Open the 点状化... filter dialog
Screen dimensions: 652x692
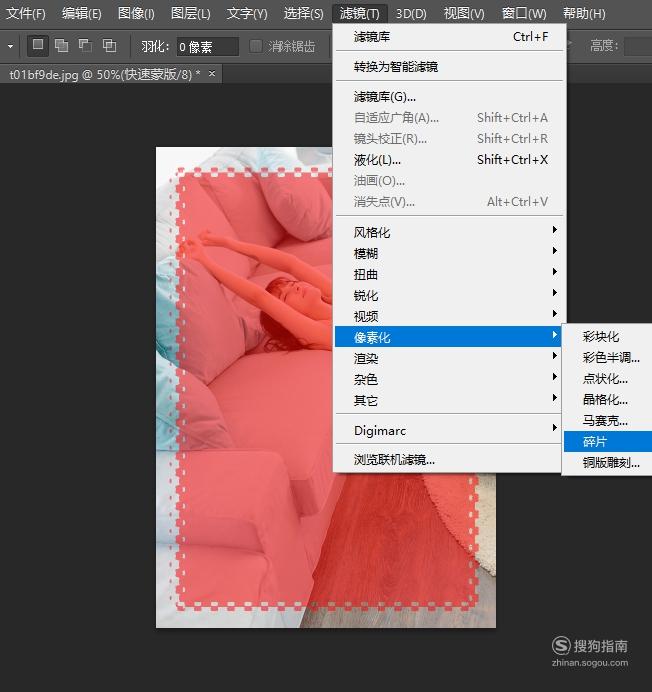[x=608, y=379]
